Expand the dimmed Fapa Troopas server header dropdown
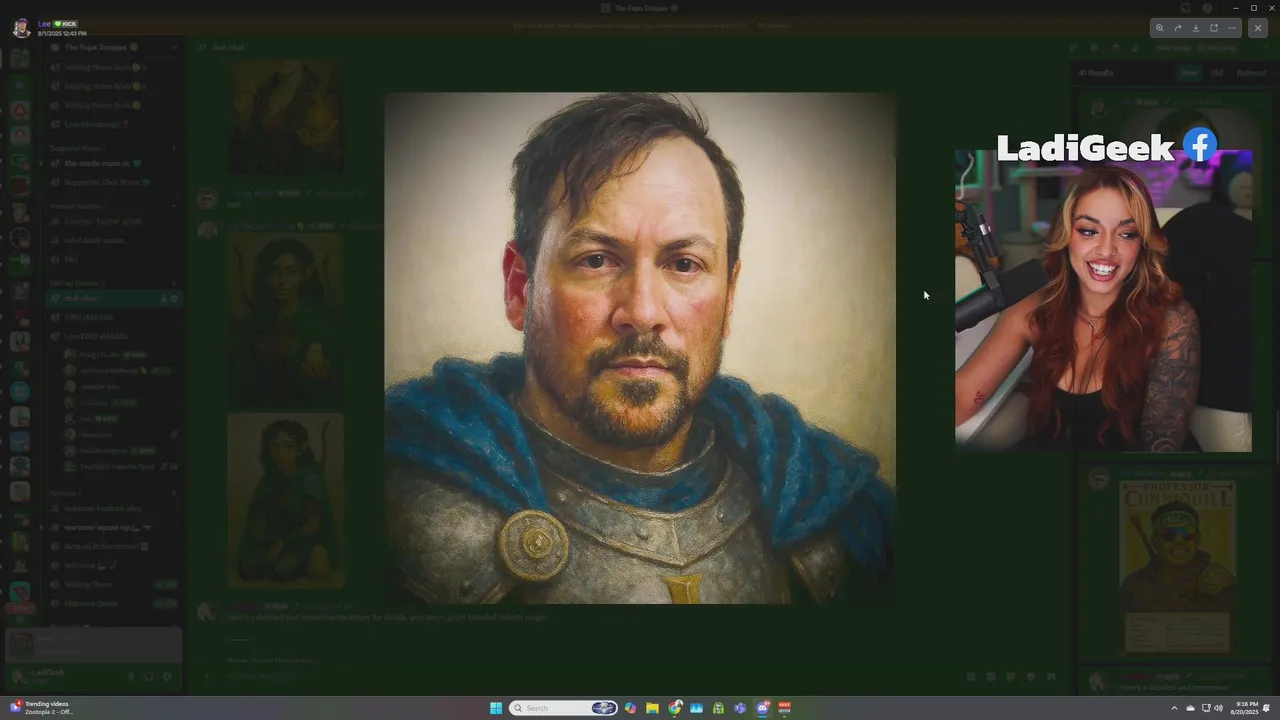Image resolution: width=1280 pixels, height=720 pixels. 173,47
